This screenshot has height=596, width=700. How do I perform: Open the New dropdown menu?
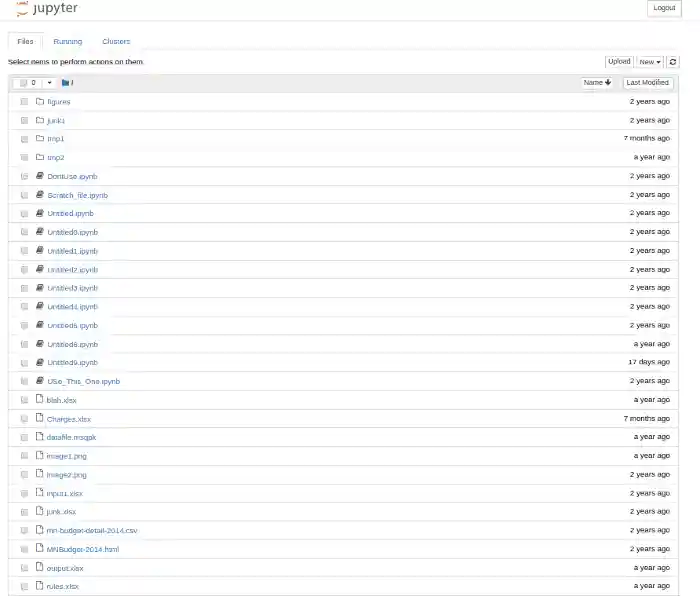tap(650, 62)
